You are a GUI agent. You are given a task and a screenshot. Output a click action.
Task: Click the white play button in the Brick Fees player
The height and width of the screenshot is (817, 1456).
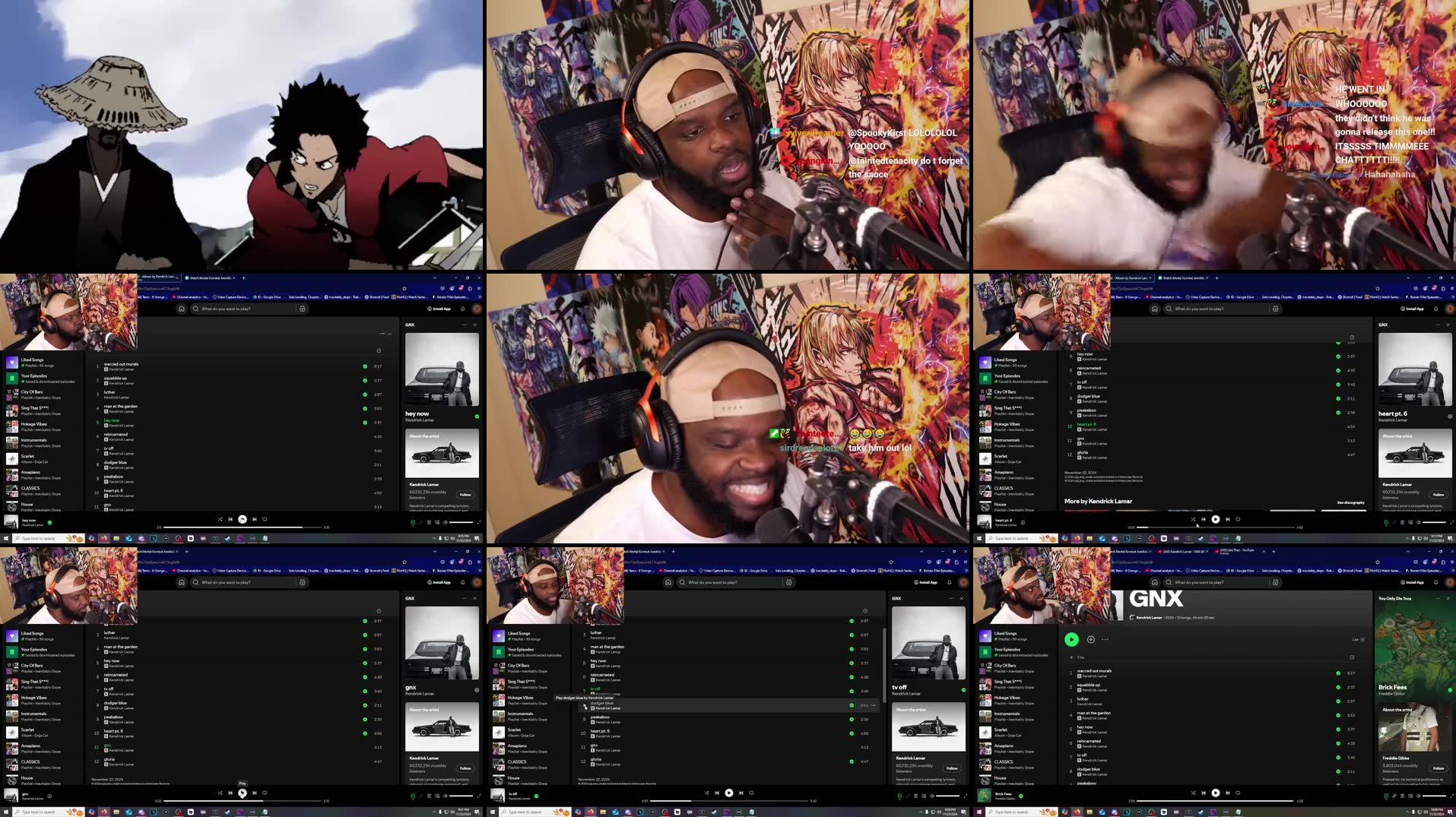[x=1216, y=793]
